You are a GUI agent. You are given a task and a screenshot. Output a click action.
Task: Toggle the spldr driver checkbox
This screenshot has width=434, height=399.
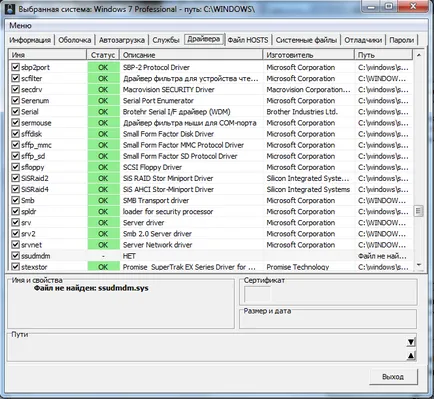tap(15, 211)
